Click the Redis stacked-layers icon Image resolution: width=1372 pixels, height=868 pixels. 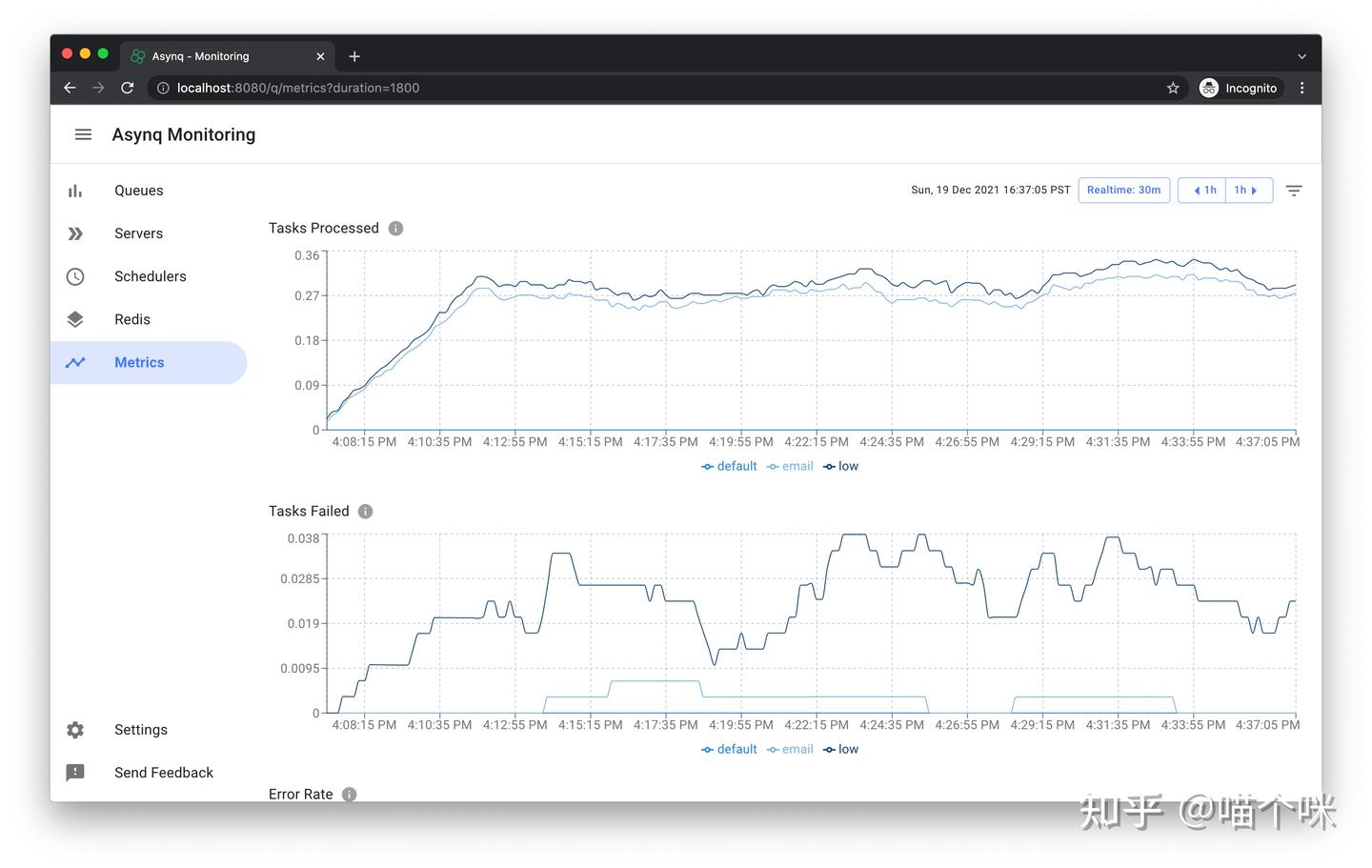click(x=75, y=319)
